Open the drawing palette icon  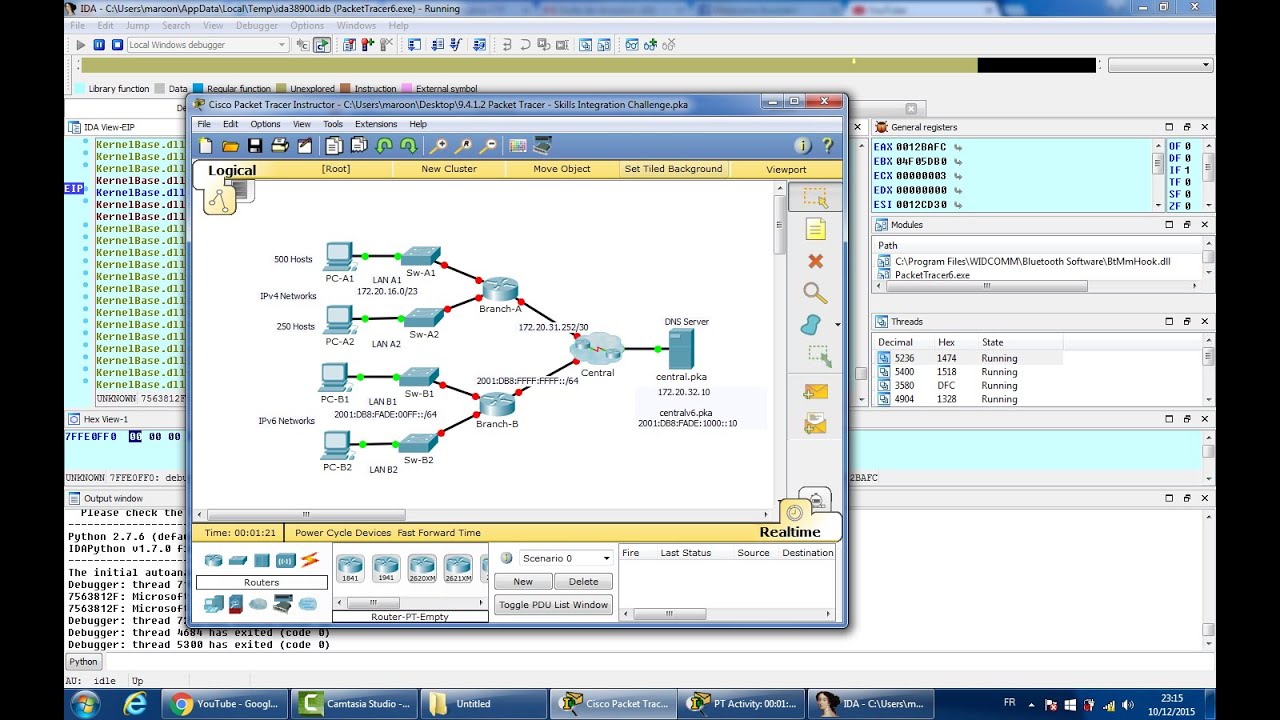pyautogui.click(x=518, y=146)
